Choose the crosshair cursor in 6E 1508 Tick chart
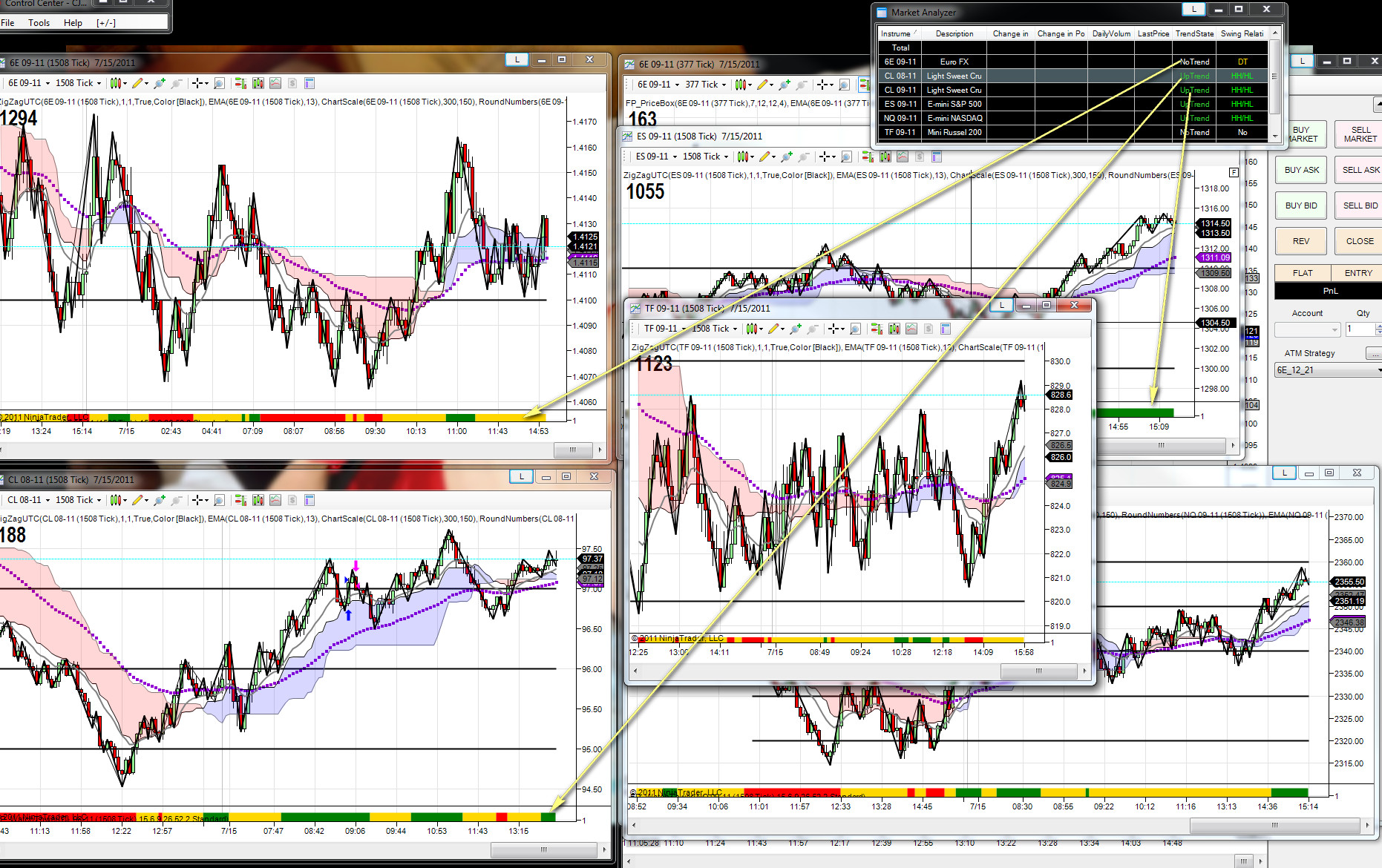Viewport: 1382px width, 868px height. [199, 83]
